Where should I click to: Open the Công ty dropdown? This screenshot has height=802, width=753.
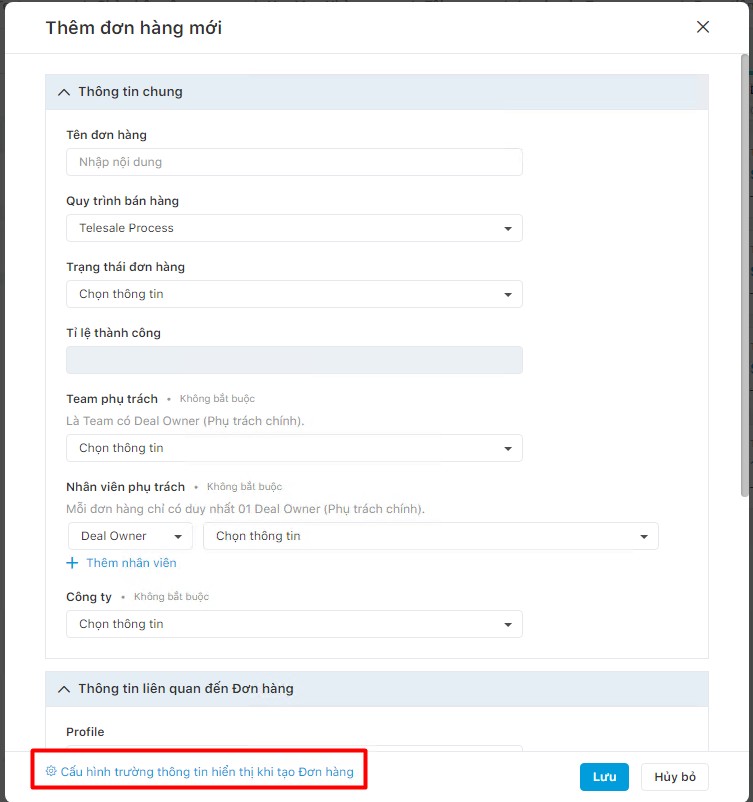click(x=294, y=624)
